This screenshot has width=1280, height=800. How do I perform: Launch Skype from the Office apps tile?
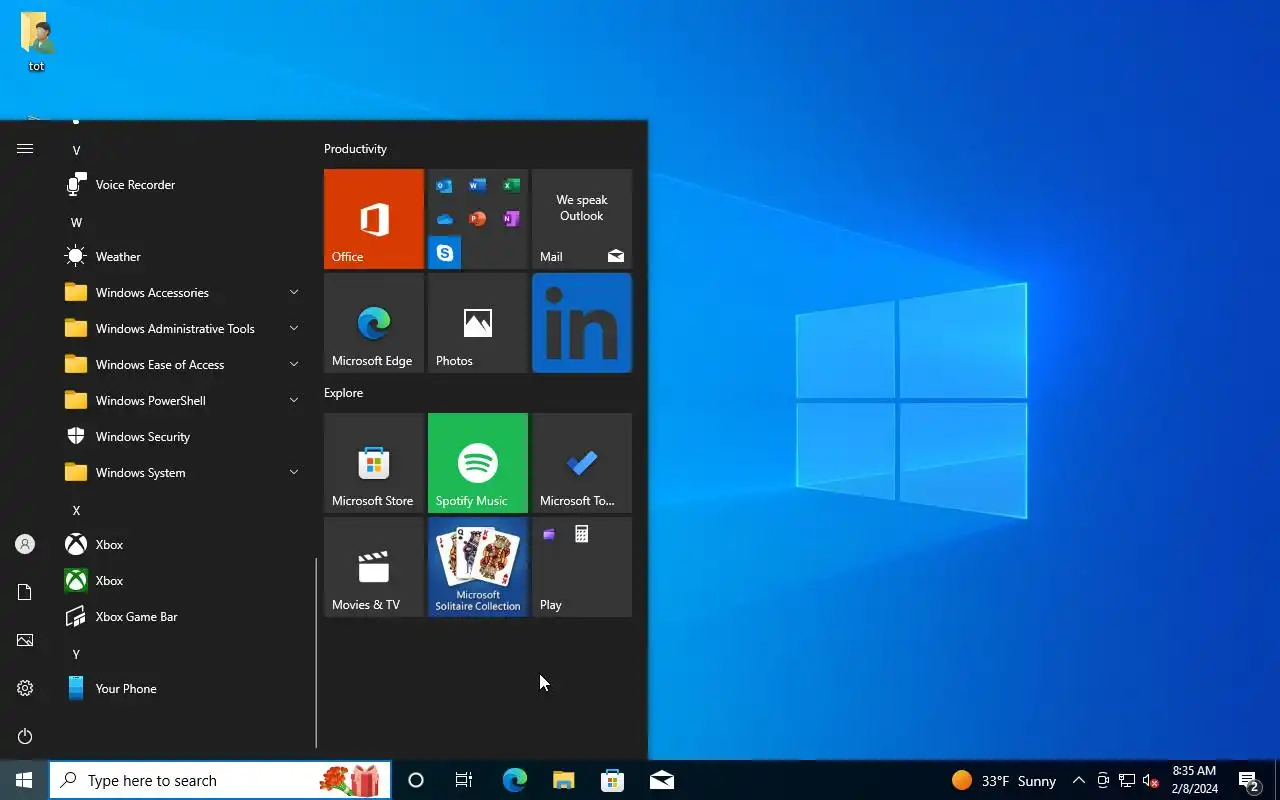pyautogui.click(x=444, y=253)
